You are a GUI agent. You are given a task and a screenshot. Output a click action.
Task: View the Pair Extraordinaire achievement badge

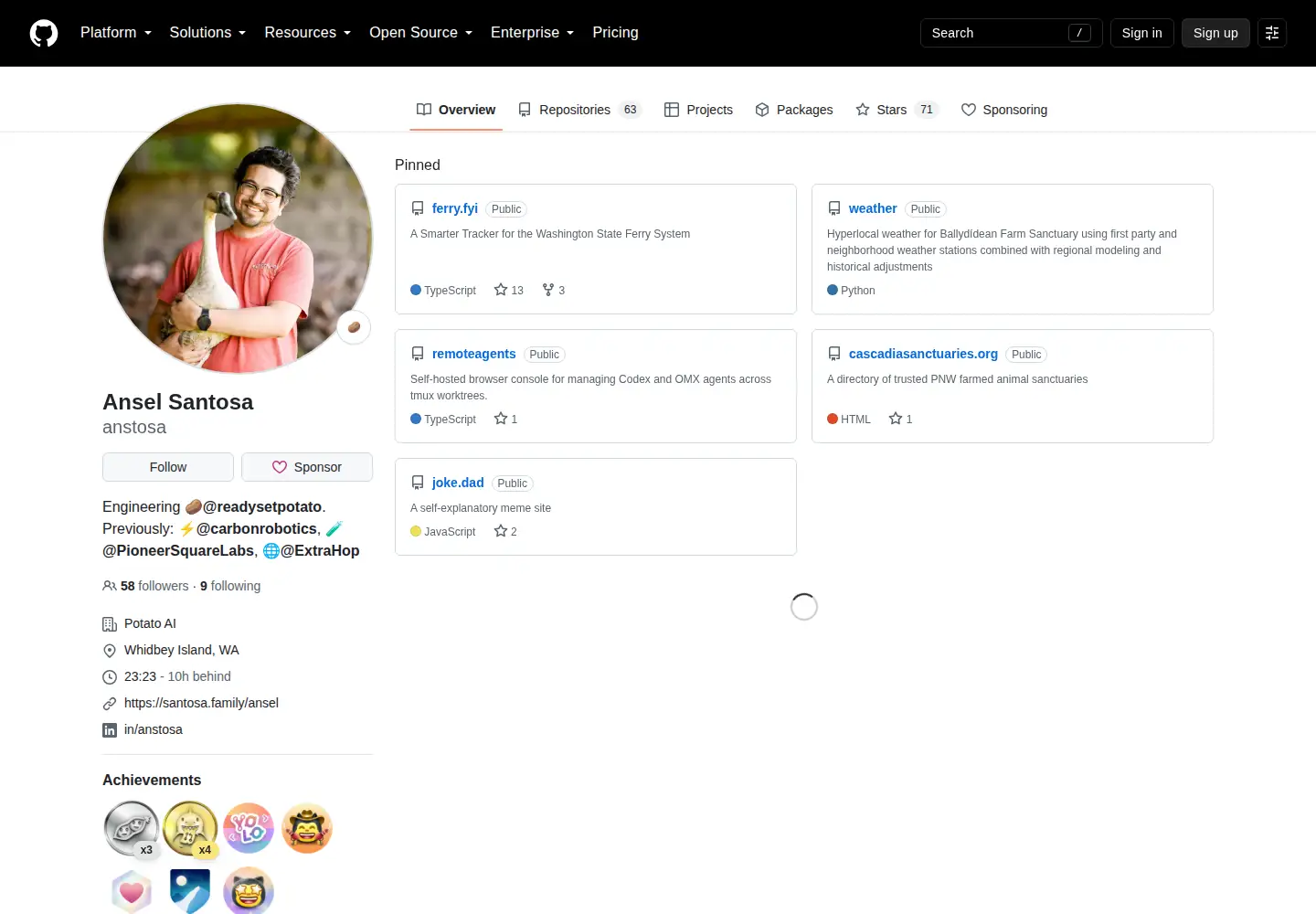pos(132,828)
